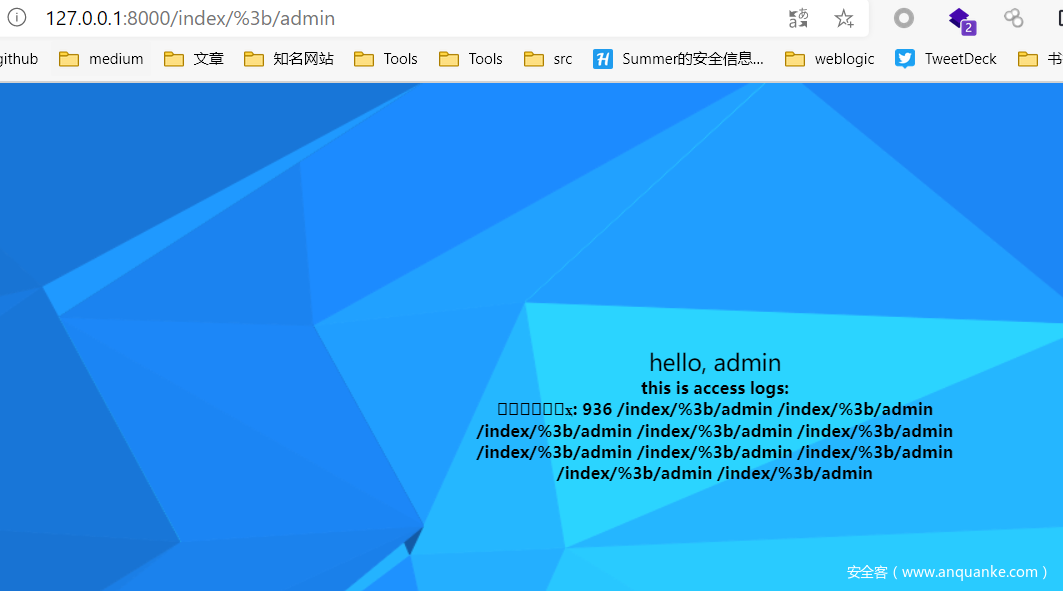Click the address bar URL text
The height and width of the screenshot is (591, 1063).
click(x=190, y=18)
